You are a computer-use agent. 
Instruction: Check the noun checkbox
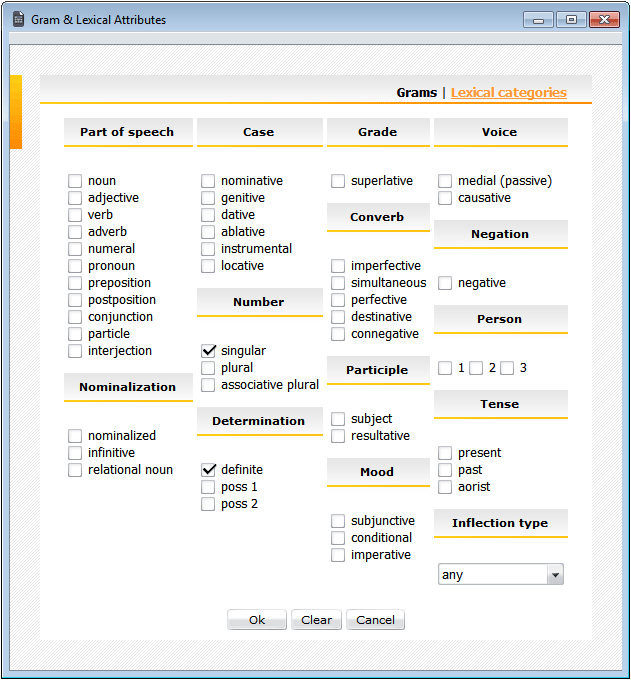click(75, 181)
